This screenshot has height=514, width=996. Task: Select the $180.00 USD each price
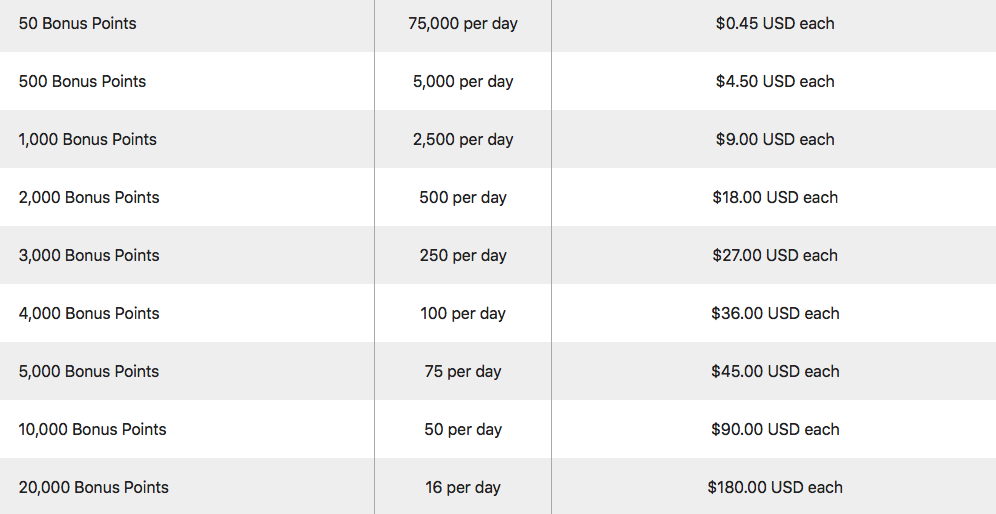pos(775,487)
